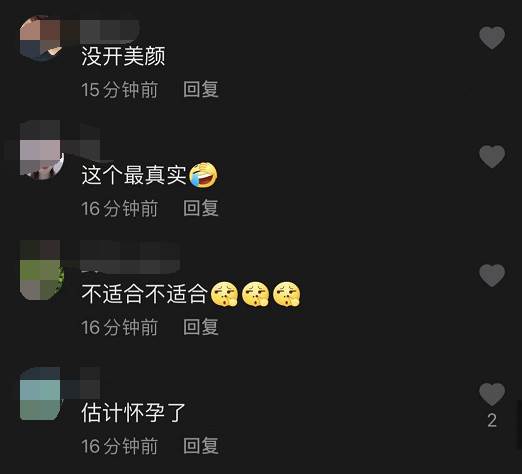Viewport: 522px width, 474px height.
Task: Open avatar of 没开美颜 commenter
Action: click(41, 38)
